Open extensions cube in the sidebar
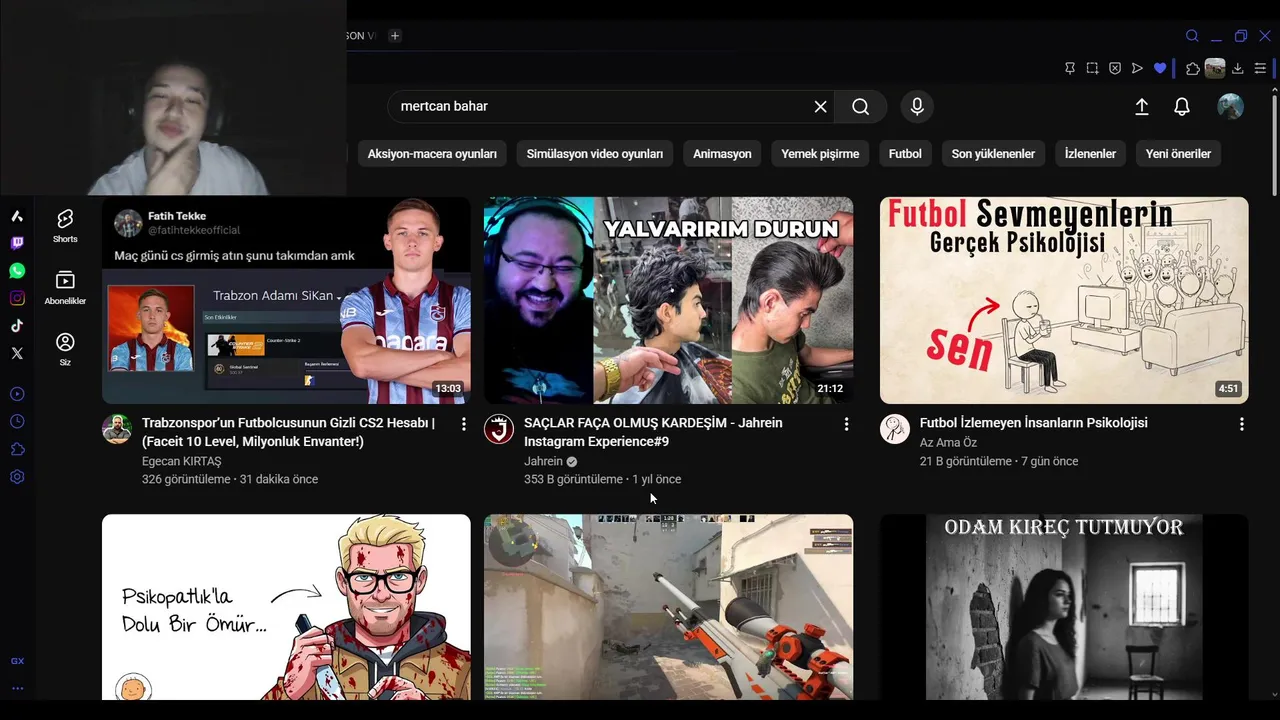Image resolution: width=1280 pixels, height=720 pixels. click(17, 449)
